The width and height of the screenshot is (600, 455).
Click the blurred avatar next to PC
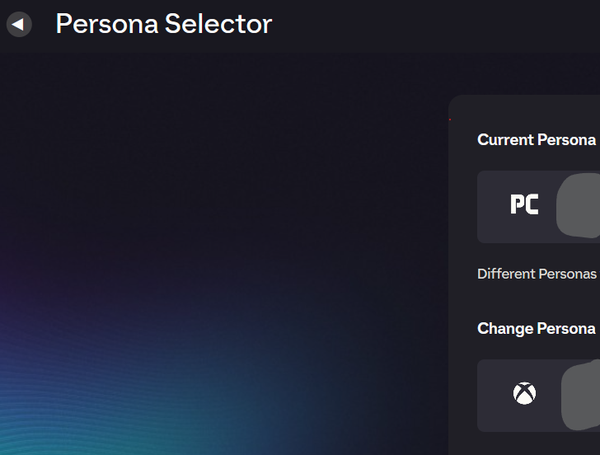pyautogui.click(x=579, y=205)
